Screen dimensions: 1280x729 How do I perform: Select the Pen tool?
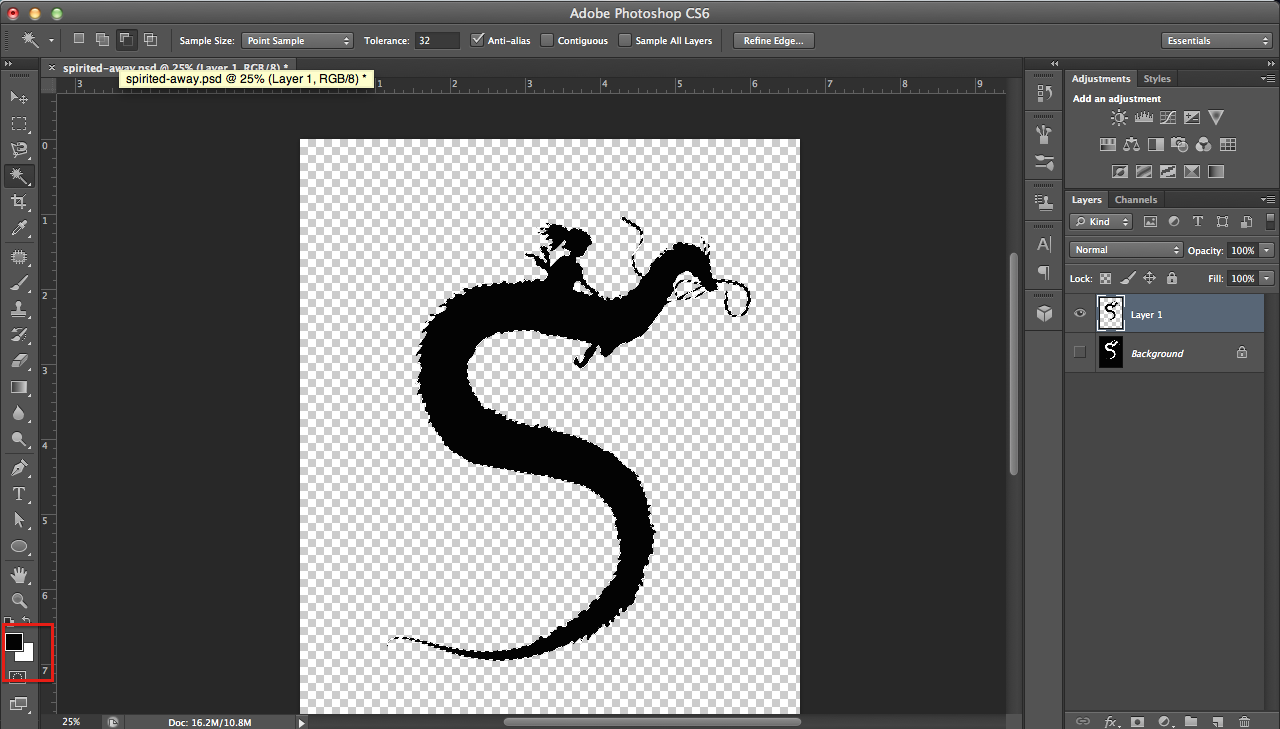(19, 469)
